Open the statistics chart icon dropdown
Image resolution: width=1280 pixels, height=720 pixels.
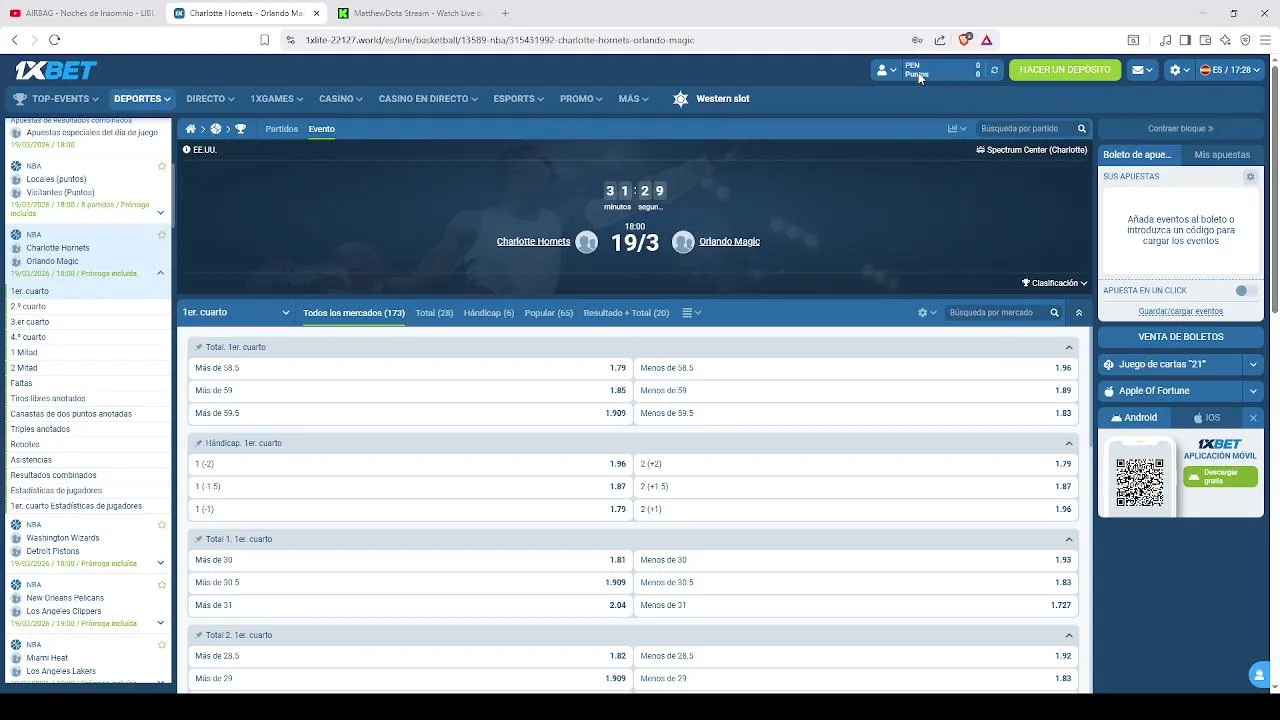958,129
